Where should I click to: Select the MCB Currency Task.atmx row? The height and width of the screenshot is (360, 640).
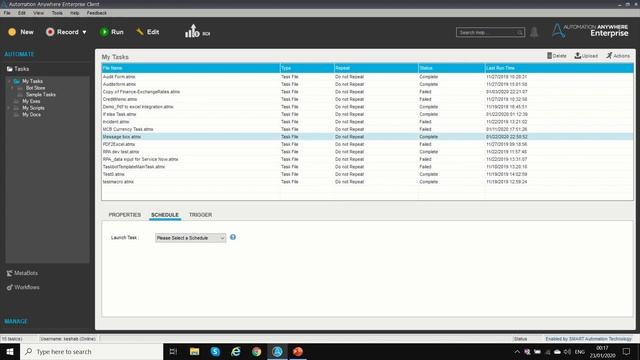367,129
